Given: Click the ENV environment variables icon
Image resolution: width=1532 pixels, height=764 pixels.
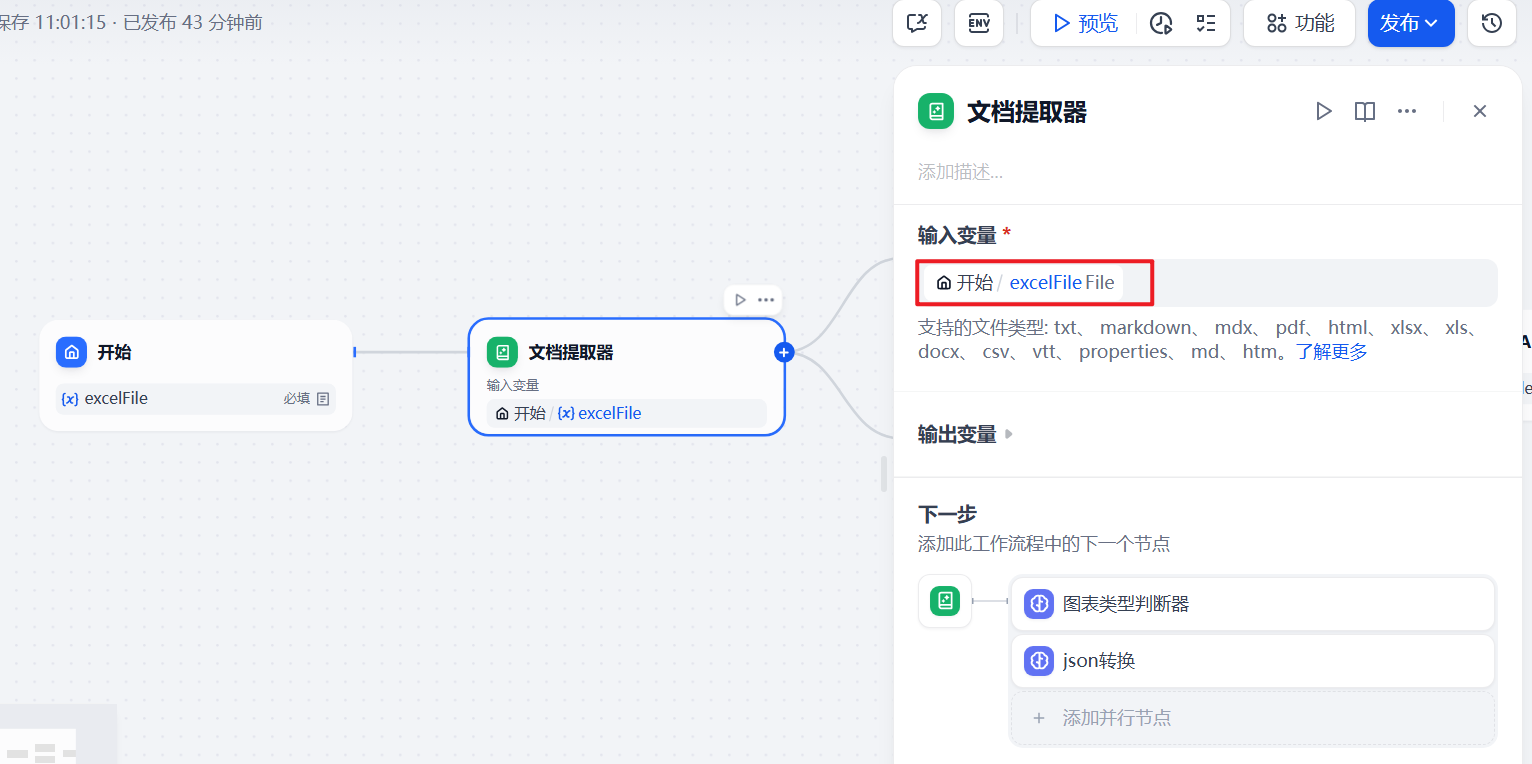Looking at the screenshot, I should pos(978,23).
